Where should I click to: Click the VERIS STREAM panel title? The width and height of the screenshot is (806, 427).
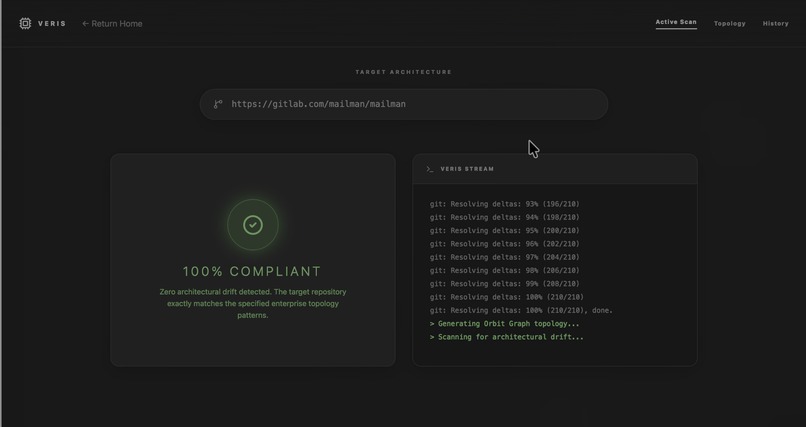coord(467,169)
